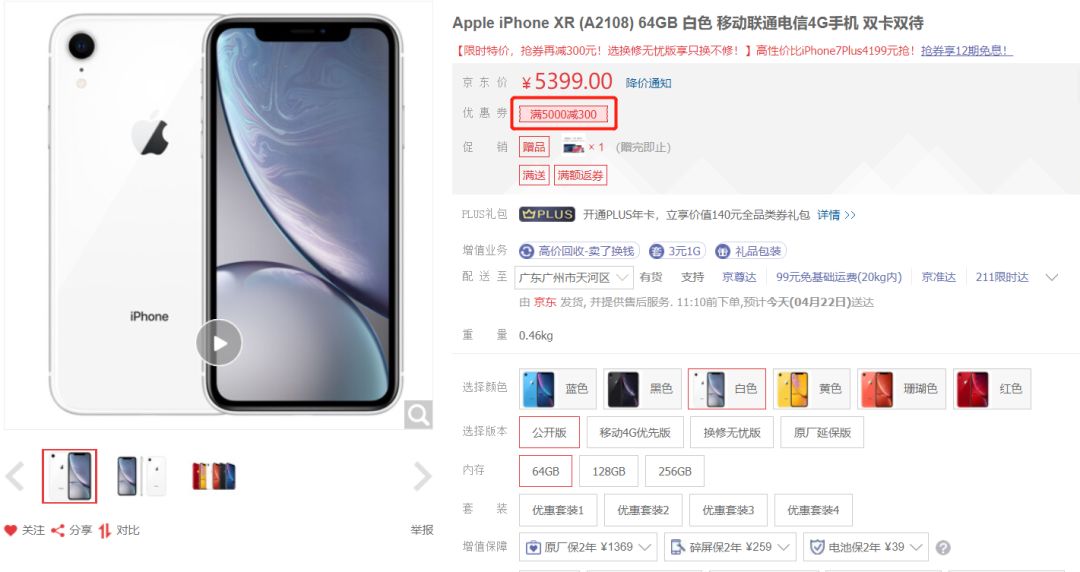Select the 优惠套装4 bundle tab

pos(813,510)
